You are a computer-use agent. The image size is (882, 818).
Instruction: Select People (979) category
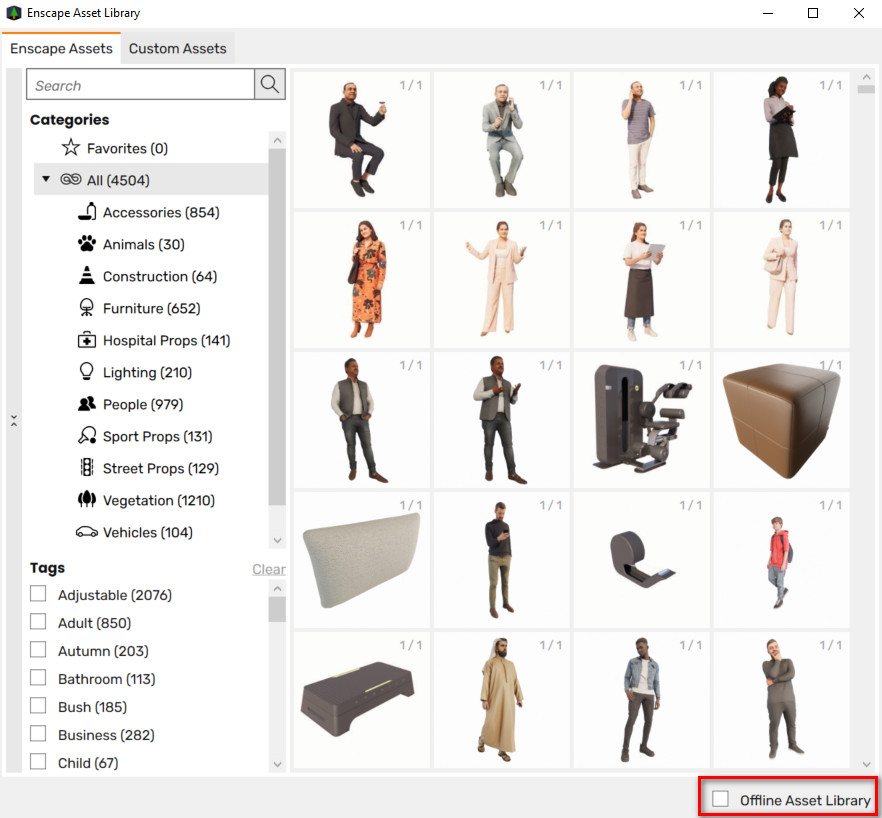[x=142, y=404]
